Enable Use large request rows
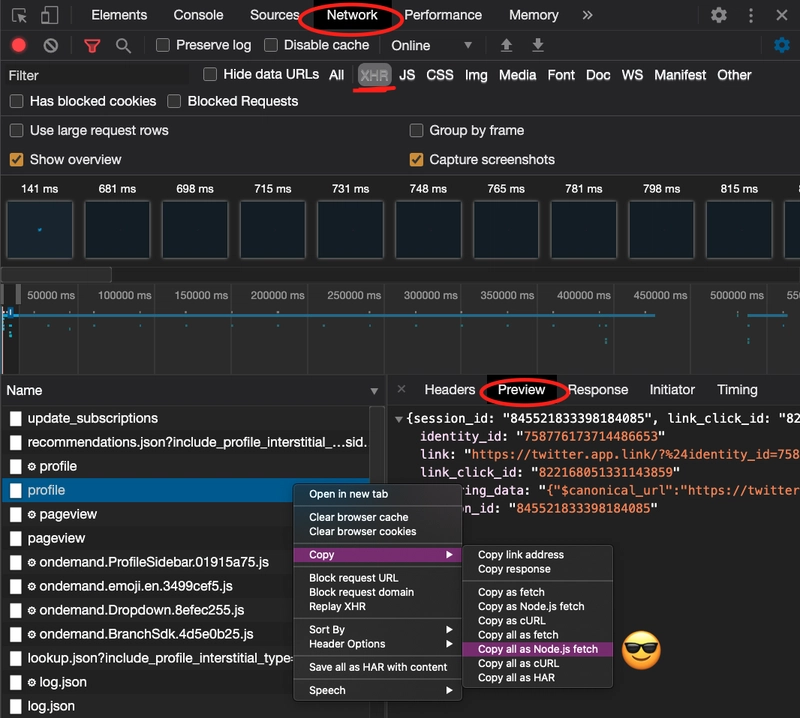Viewport: 800px width, 718px height. (17, 131)
